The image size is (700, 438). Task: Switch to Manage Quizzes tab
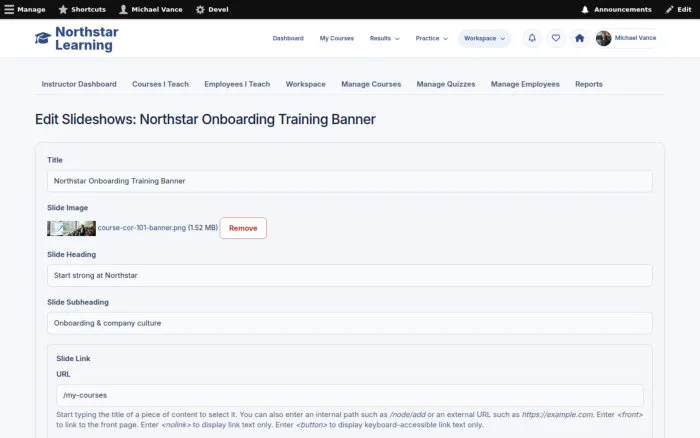tap(446, 84)
